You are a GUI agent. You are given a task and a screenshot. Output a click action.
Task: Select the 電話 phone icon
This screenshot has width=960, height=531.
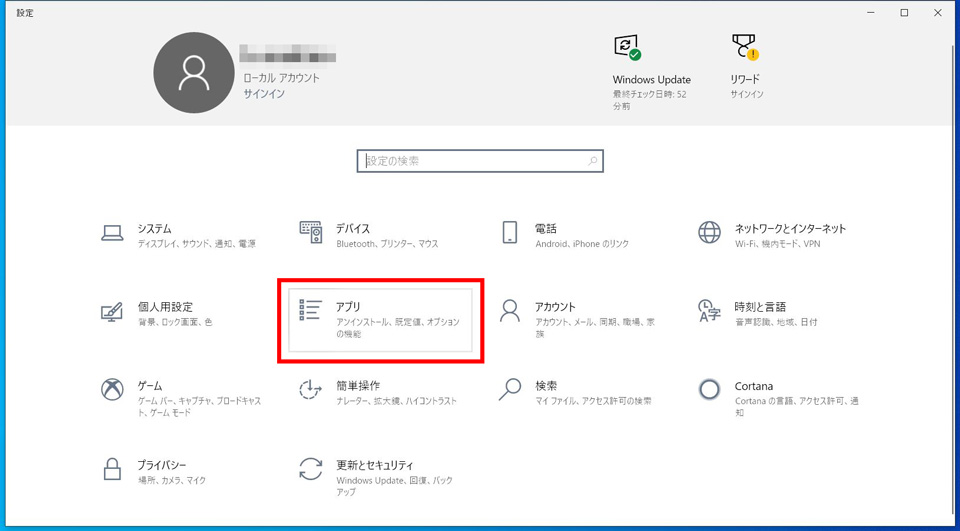point(509,233)
